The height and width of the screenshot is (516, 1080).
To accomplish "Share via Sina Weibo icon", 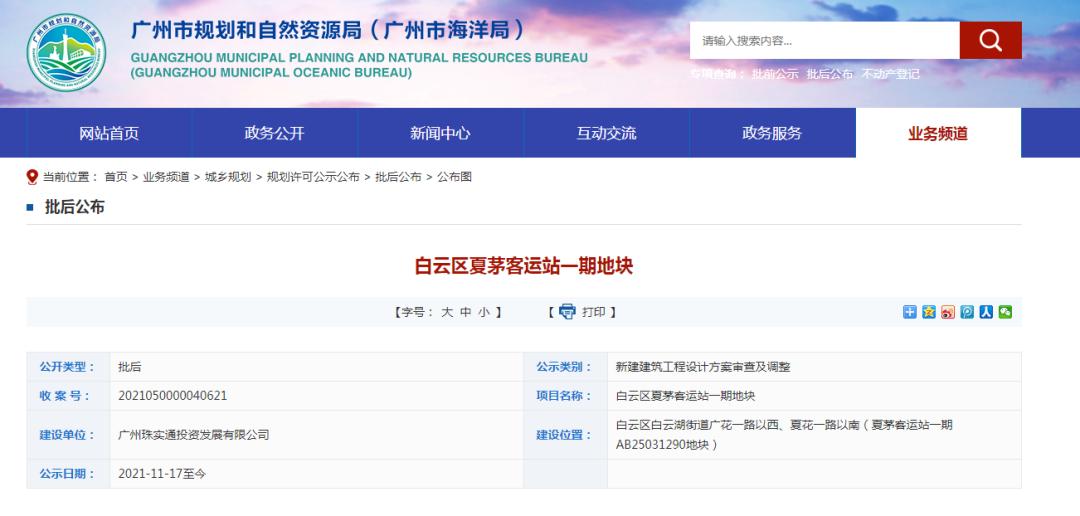I will (x=948, y=312).
